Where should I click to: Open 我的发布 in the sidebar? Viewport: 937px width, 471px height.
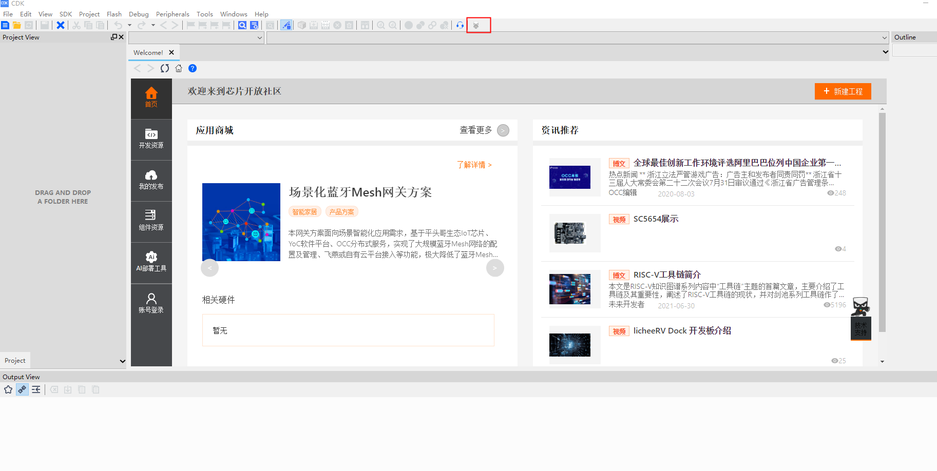151,181
